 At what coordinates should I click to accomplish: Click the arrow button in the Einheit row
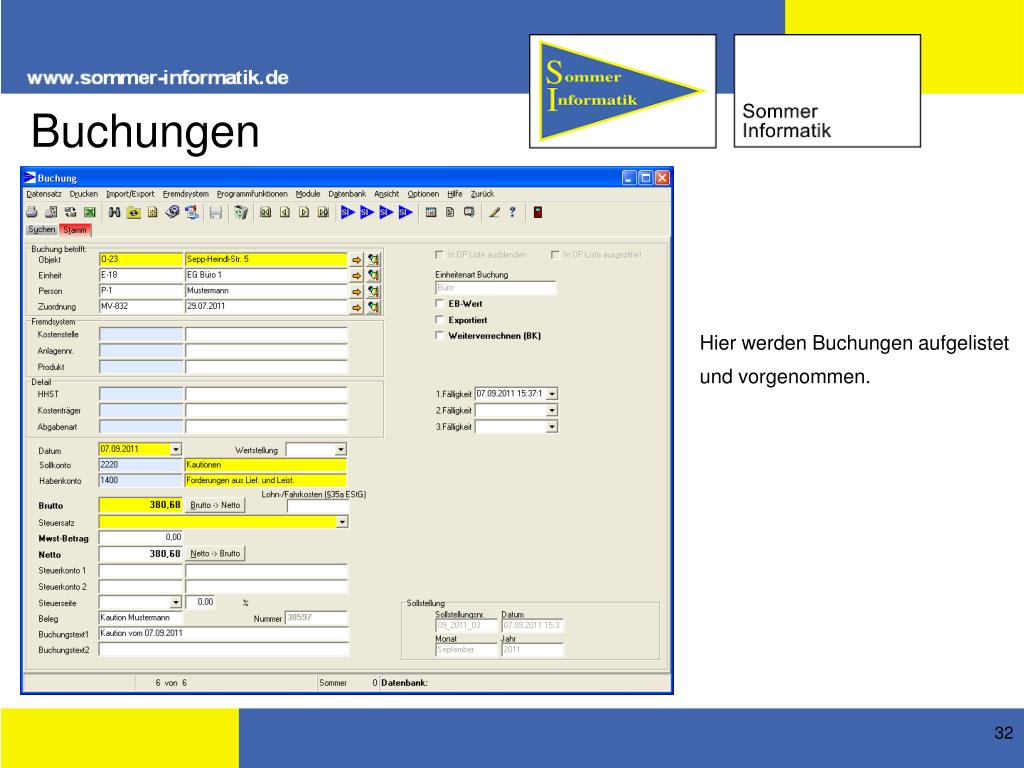tap(357, 276)
